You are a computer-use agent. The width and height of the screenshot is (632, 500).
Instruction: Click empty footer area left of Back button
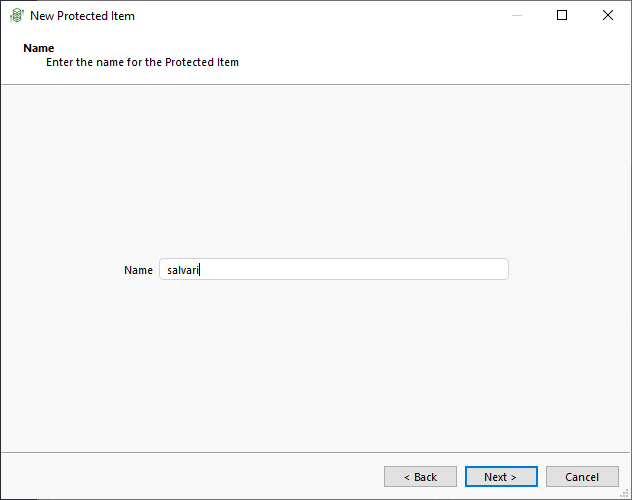click(189, 477)
